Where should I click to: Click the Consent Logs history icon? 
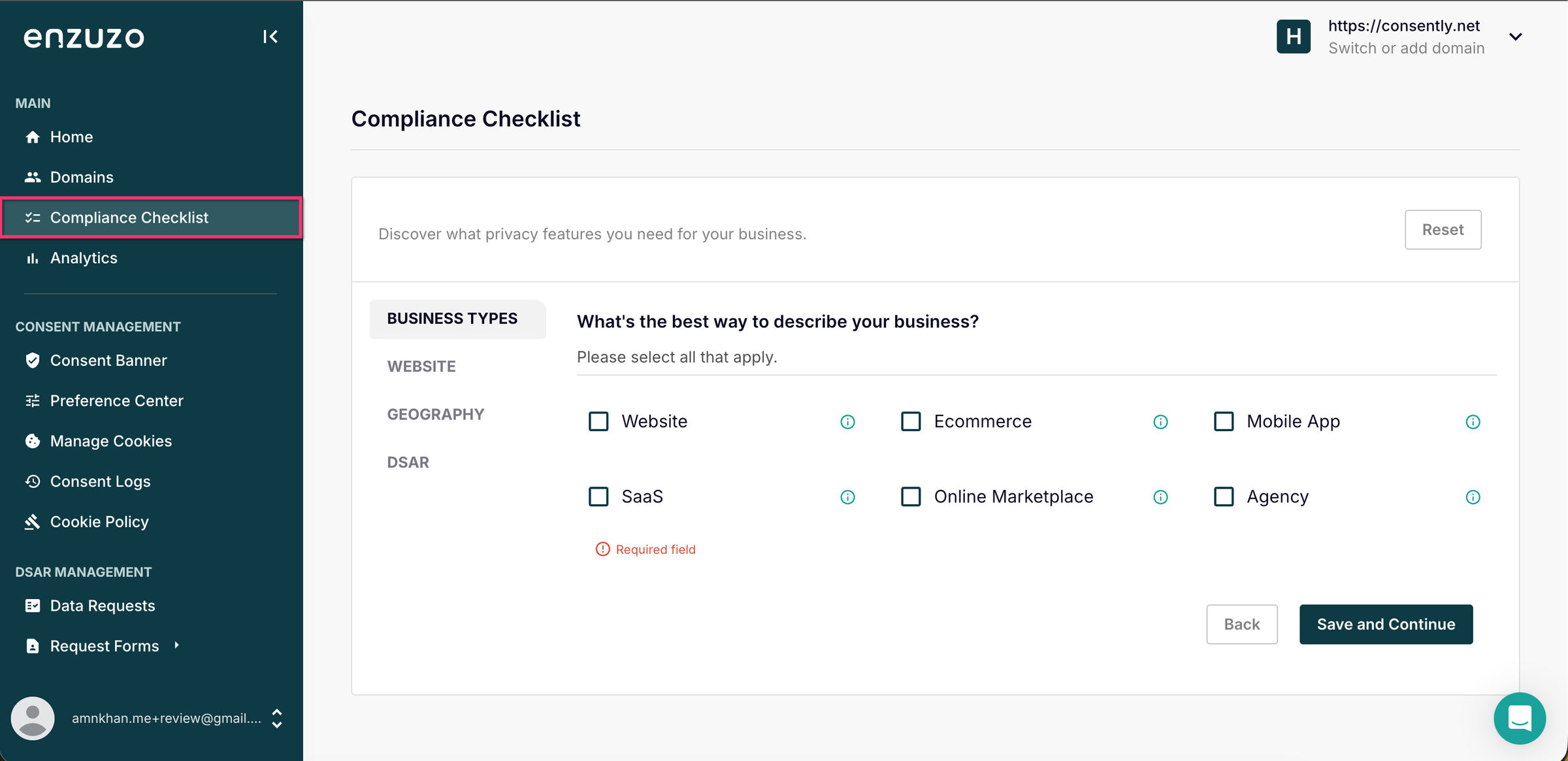coord(33,481)
